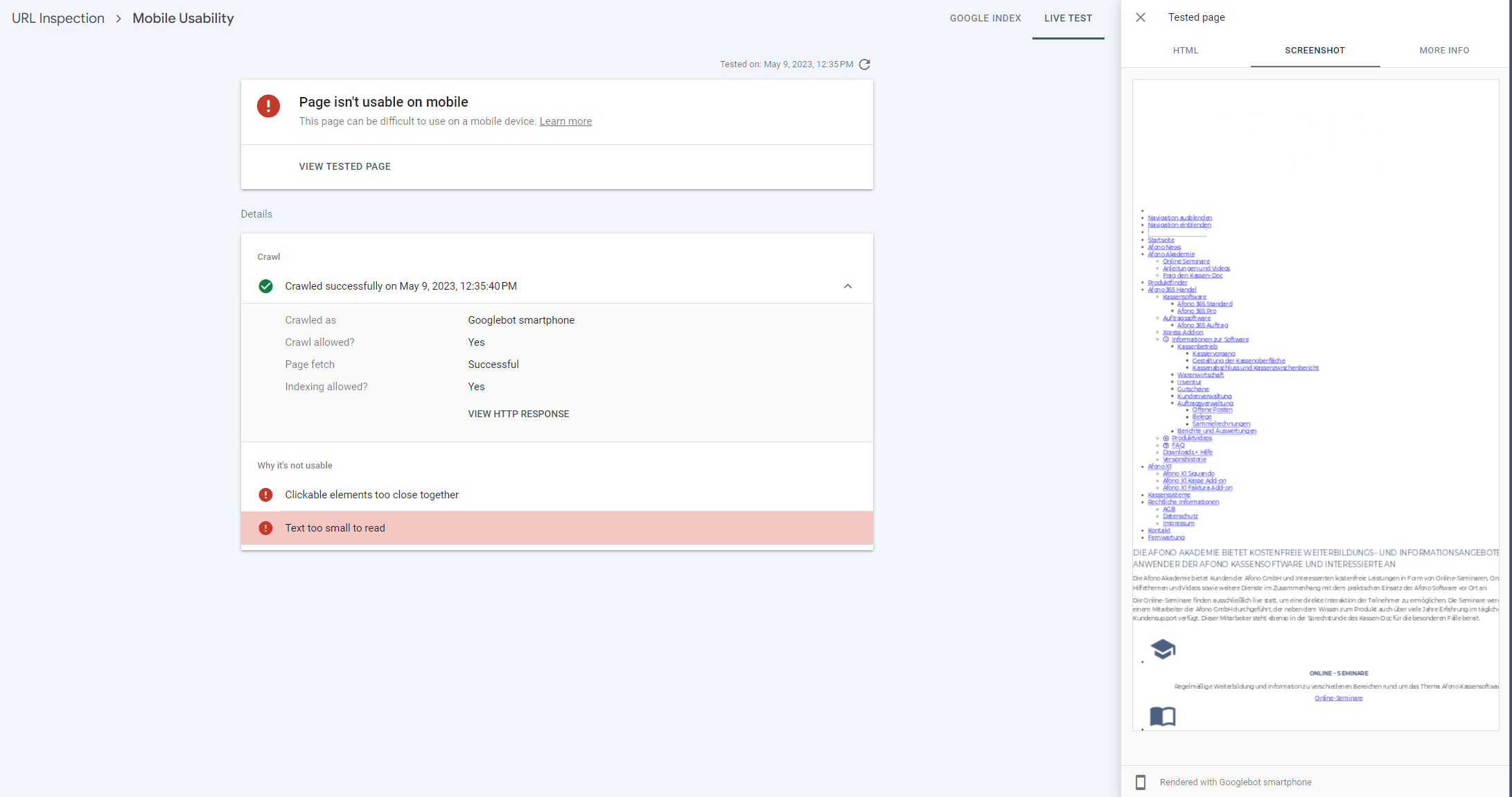Screen dimensions: 1512x797
Task: Click the close X icon on the right panel
Action: tap(1142, 18)
